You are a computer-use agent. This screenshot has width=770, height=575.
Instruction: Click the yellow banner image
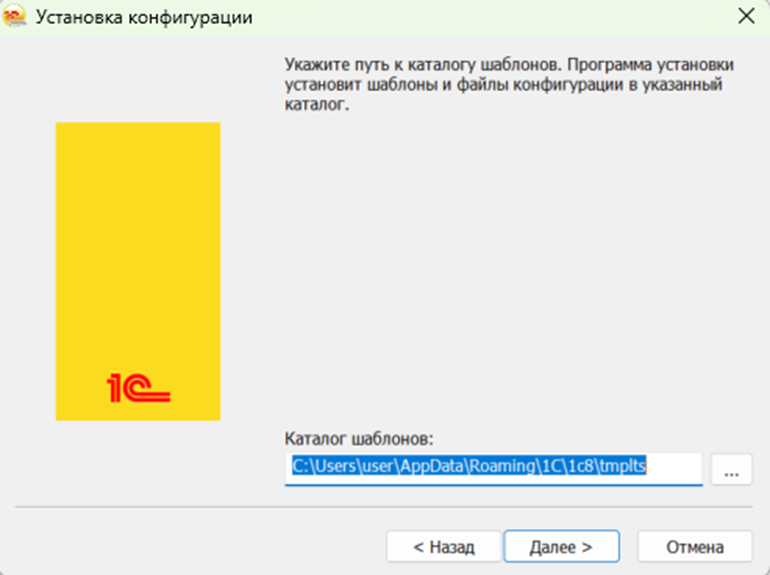pyautogui.click(x=138, y=250)
